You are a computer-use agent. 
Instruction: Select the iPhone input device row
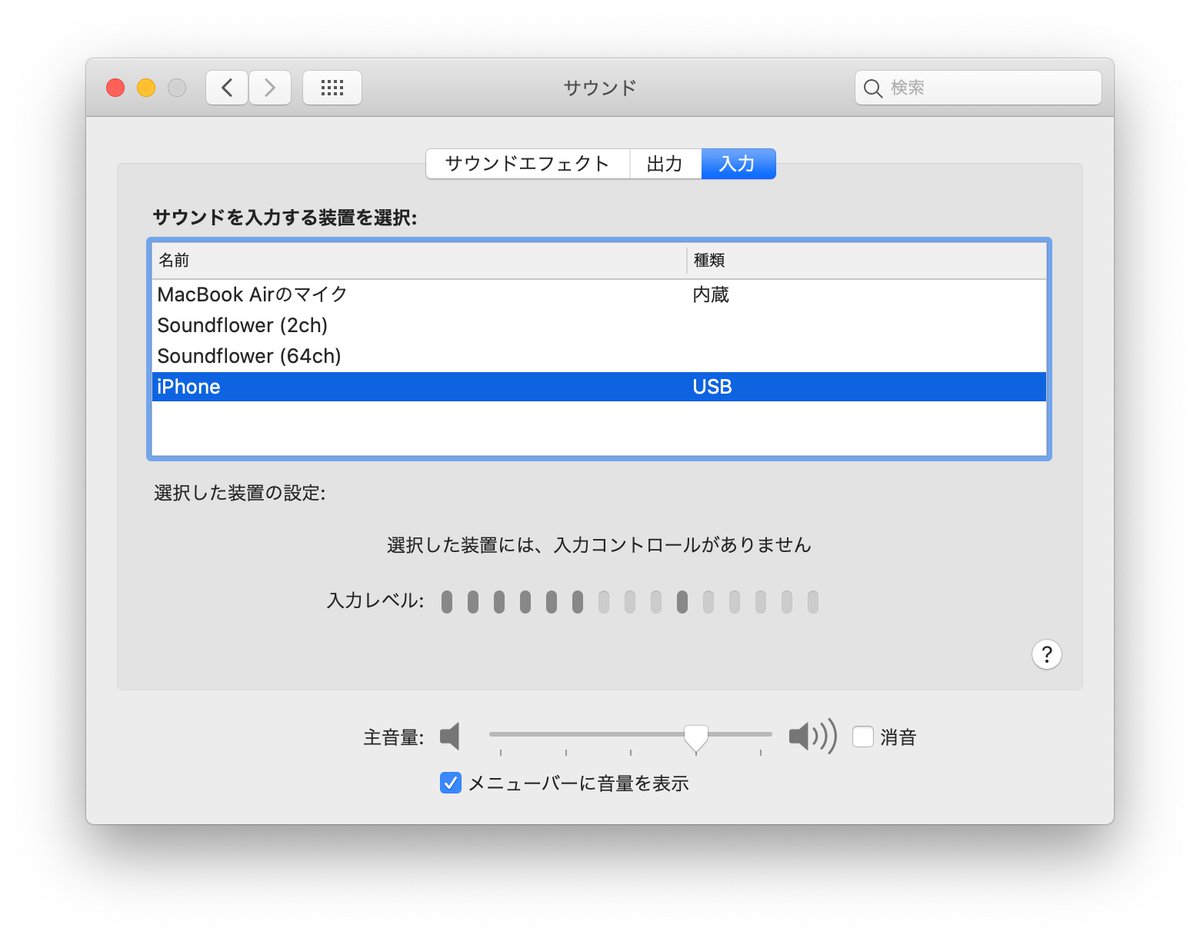[599, 387]
